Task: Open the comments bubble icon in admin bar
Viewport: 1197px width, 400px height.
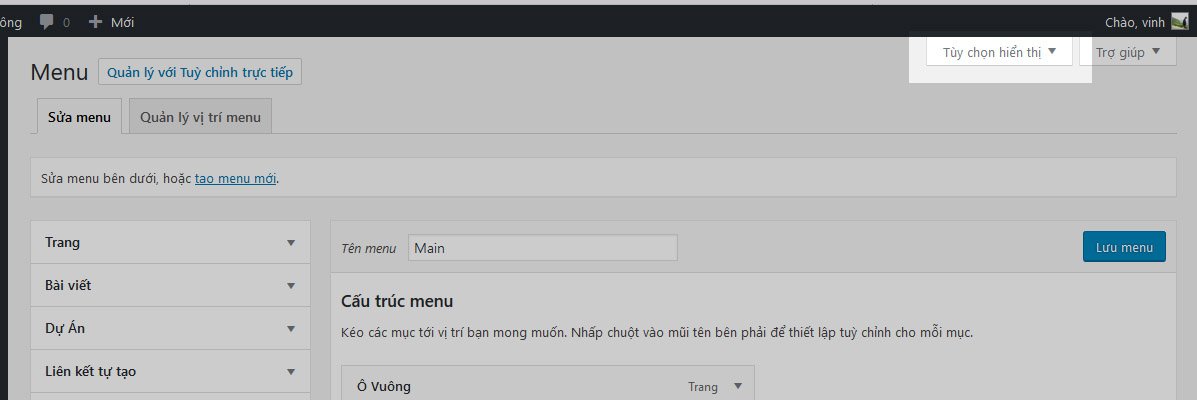Action: click(x=46, y=21)
